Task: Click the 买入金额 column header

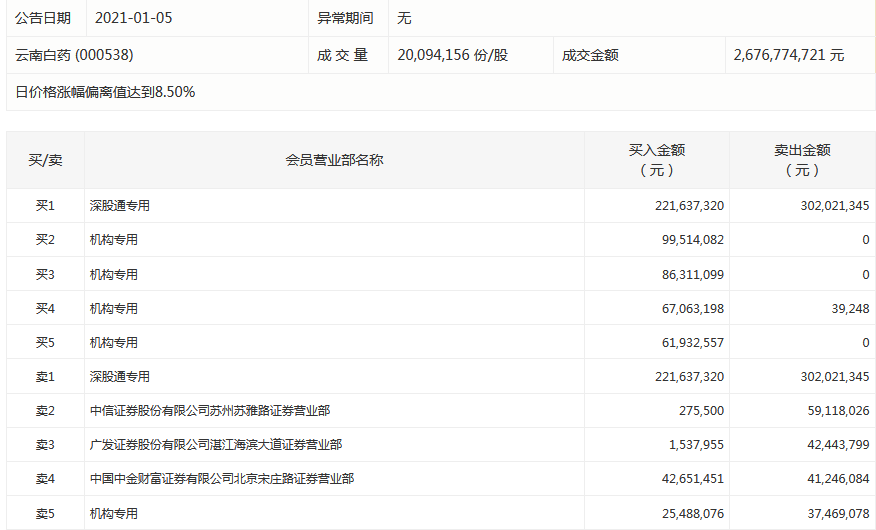Action: [x=656, y=160]
